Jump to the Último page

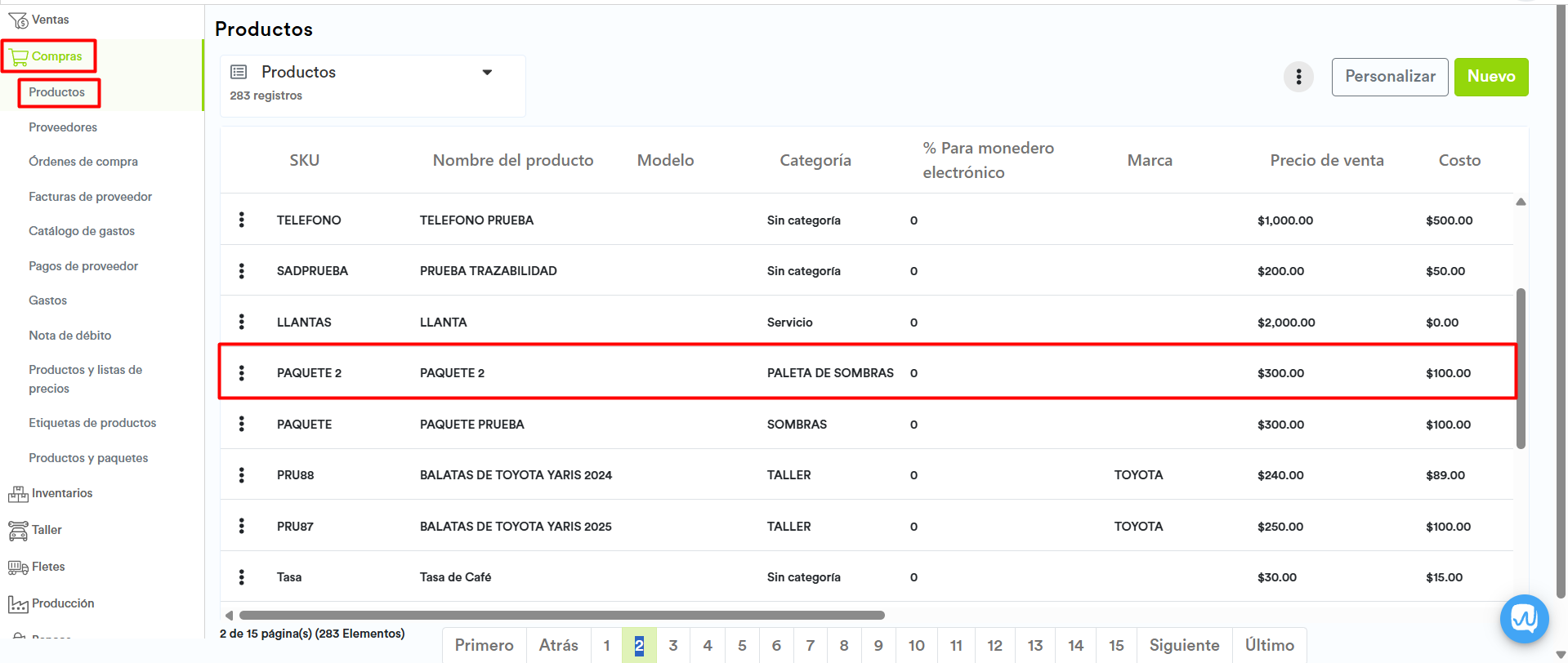click(1269, 645)
